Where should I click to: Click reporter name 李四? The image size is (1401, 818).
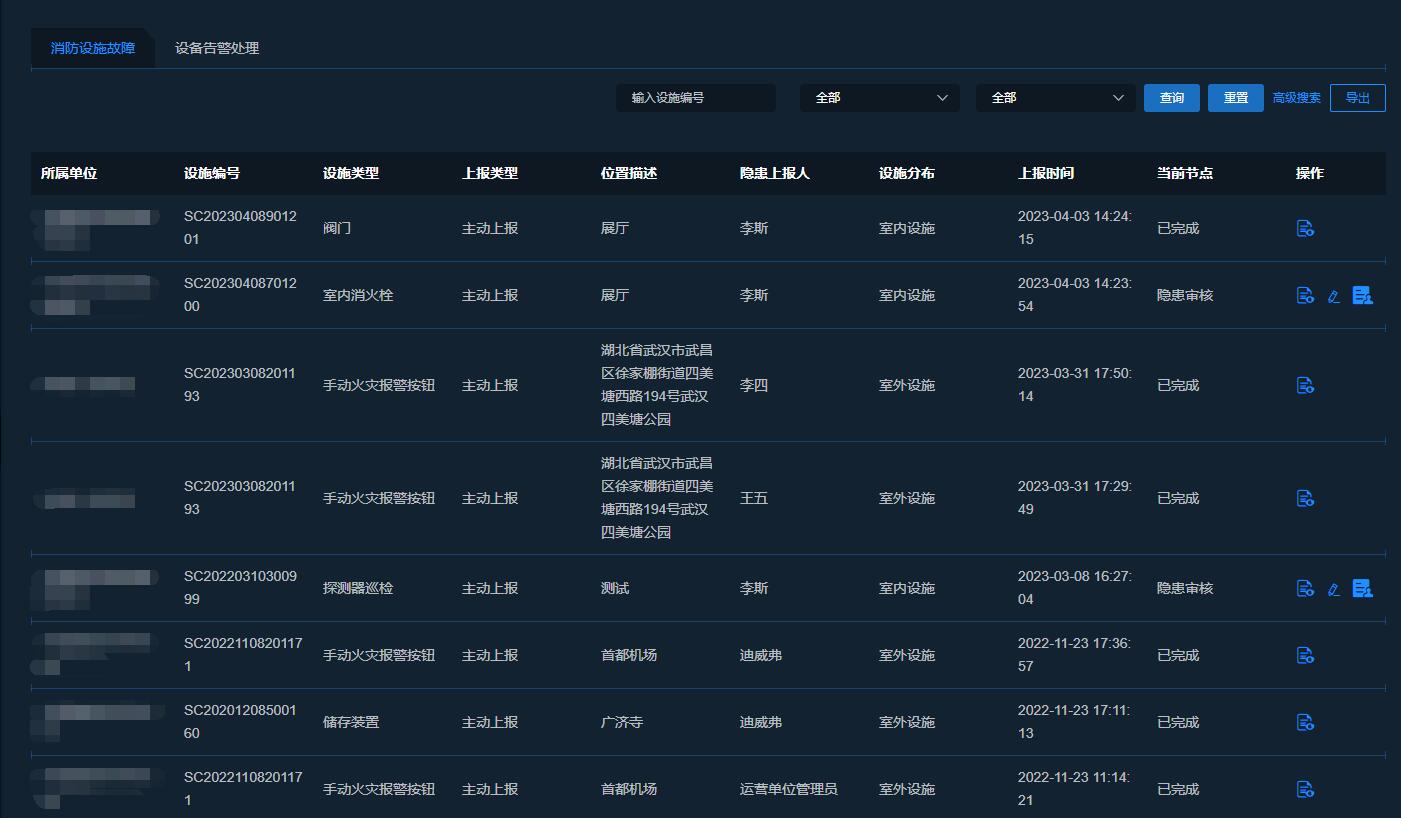(x=754, y=385)
